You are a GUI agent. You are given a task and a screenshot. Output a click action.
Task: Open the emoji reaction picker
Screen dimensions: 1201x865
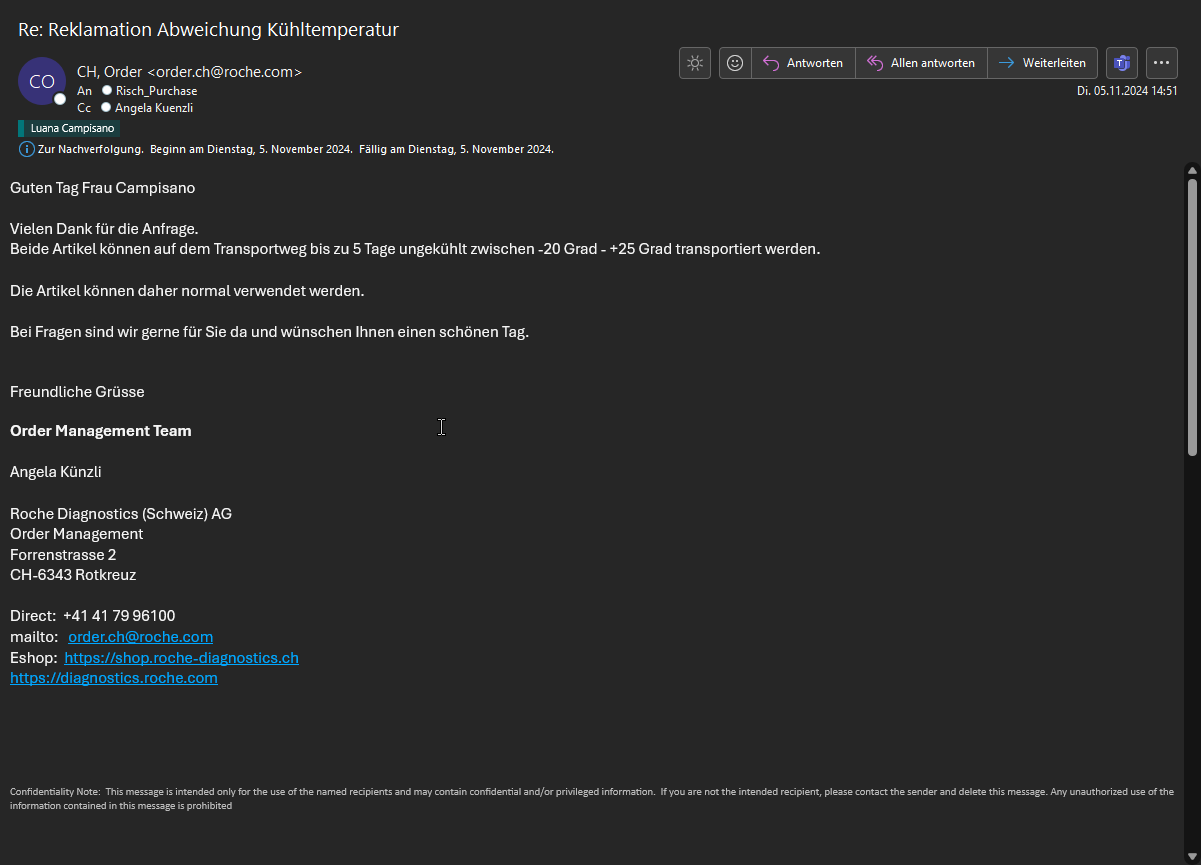point(735,63)
